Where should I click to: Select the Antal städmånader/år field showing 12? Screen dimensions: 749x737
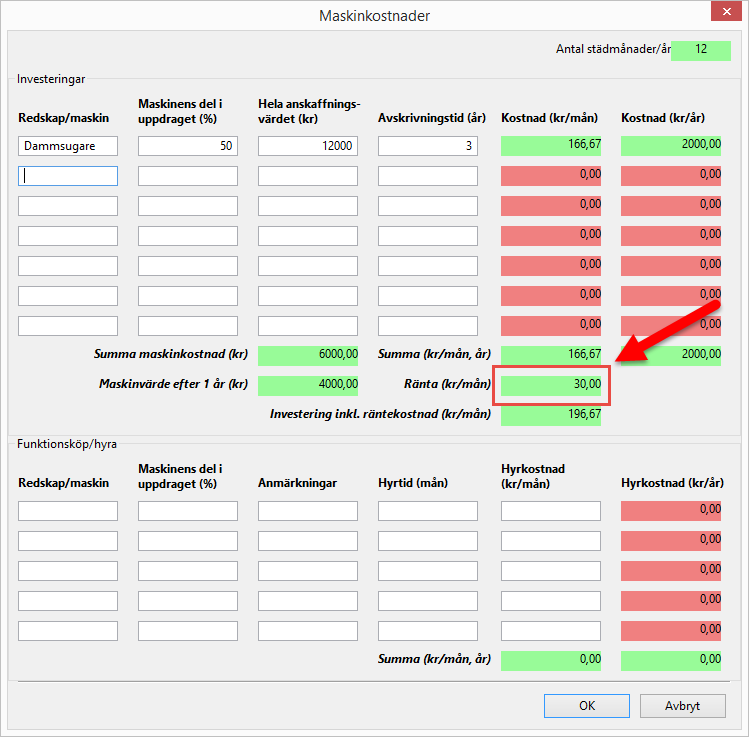click(x=701, y=50)
